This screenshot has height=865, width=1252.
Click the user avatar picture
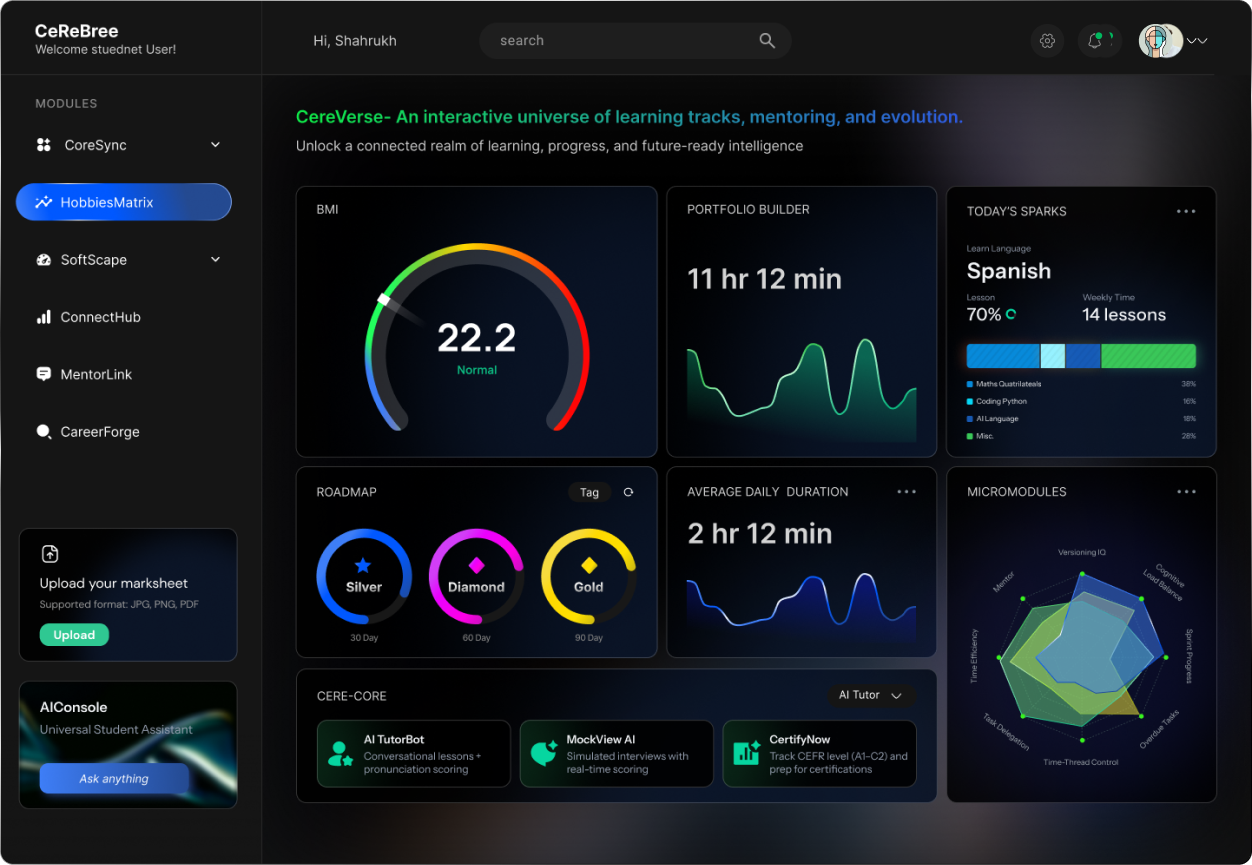pyautogui.click(x=1161, y=41)
